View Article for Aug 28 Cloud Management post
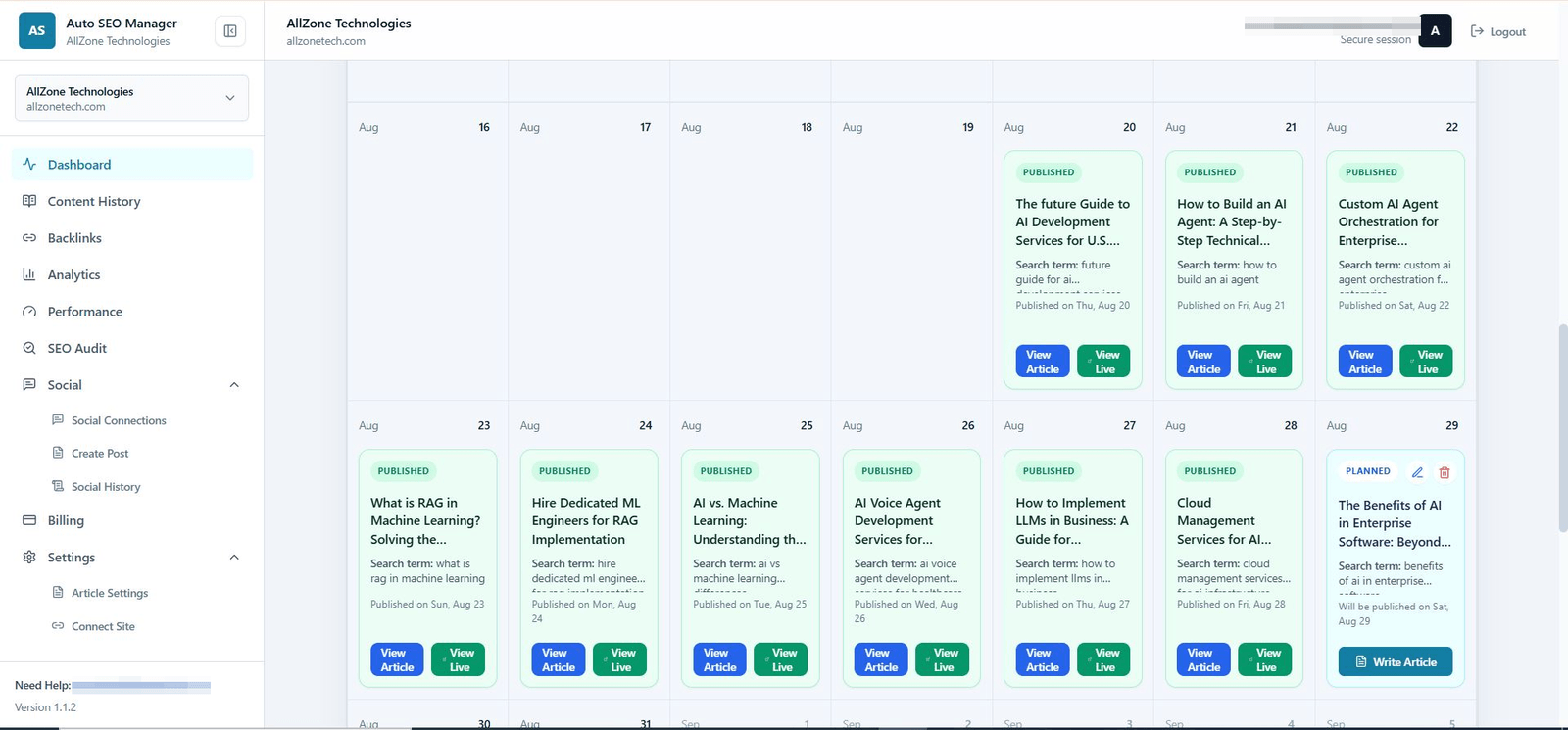This screenshot has width=1568, height=730. coord(1203,659)
